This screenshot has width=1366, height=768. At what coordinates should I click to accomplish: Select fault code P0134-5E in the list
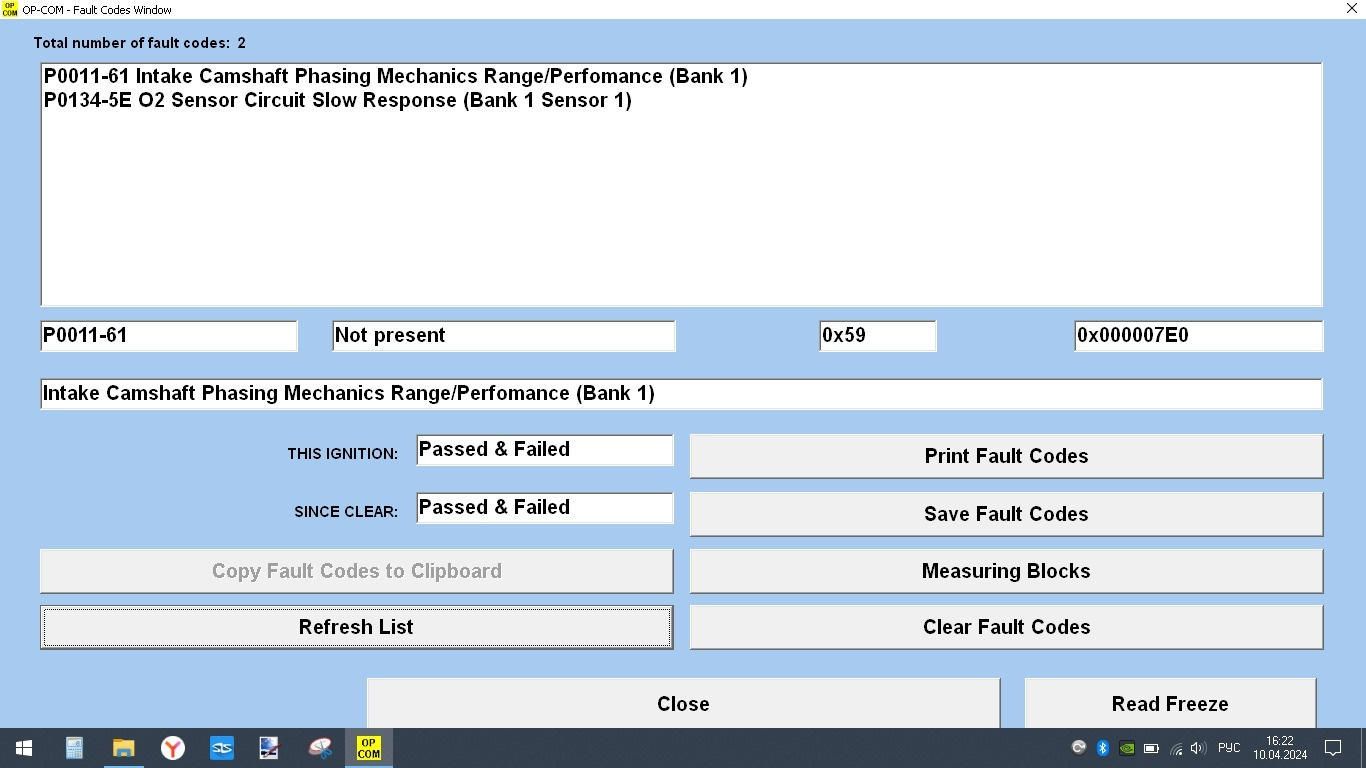[x=338, y=100]
